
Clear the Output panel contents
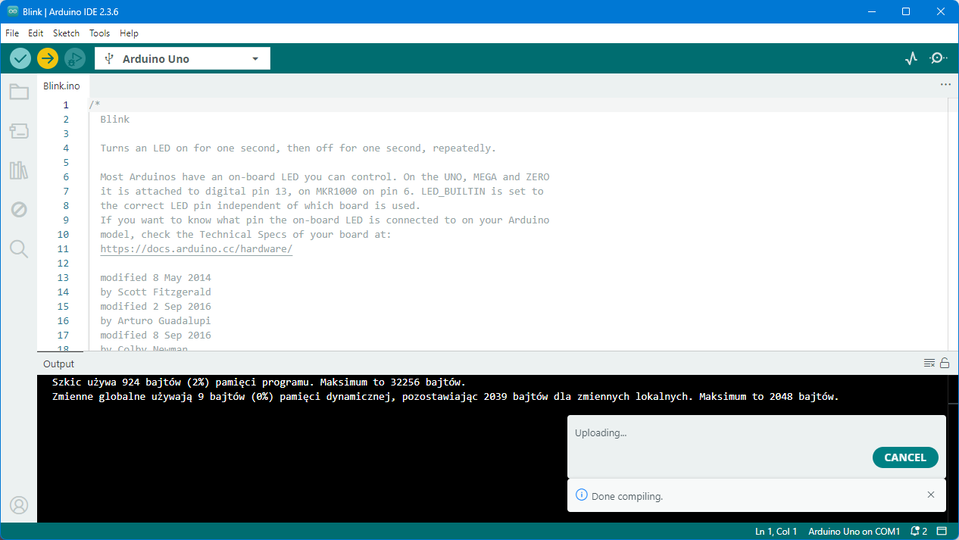coord(929,363)
